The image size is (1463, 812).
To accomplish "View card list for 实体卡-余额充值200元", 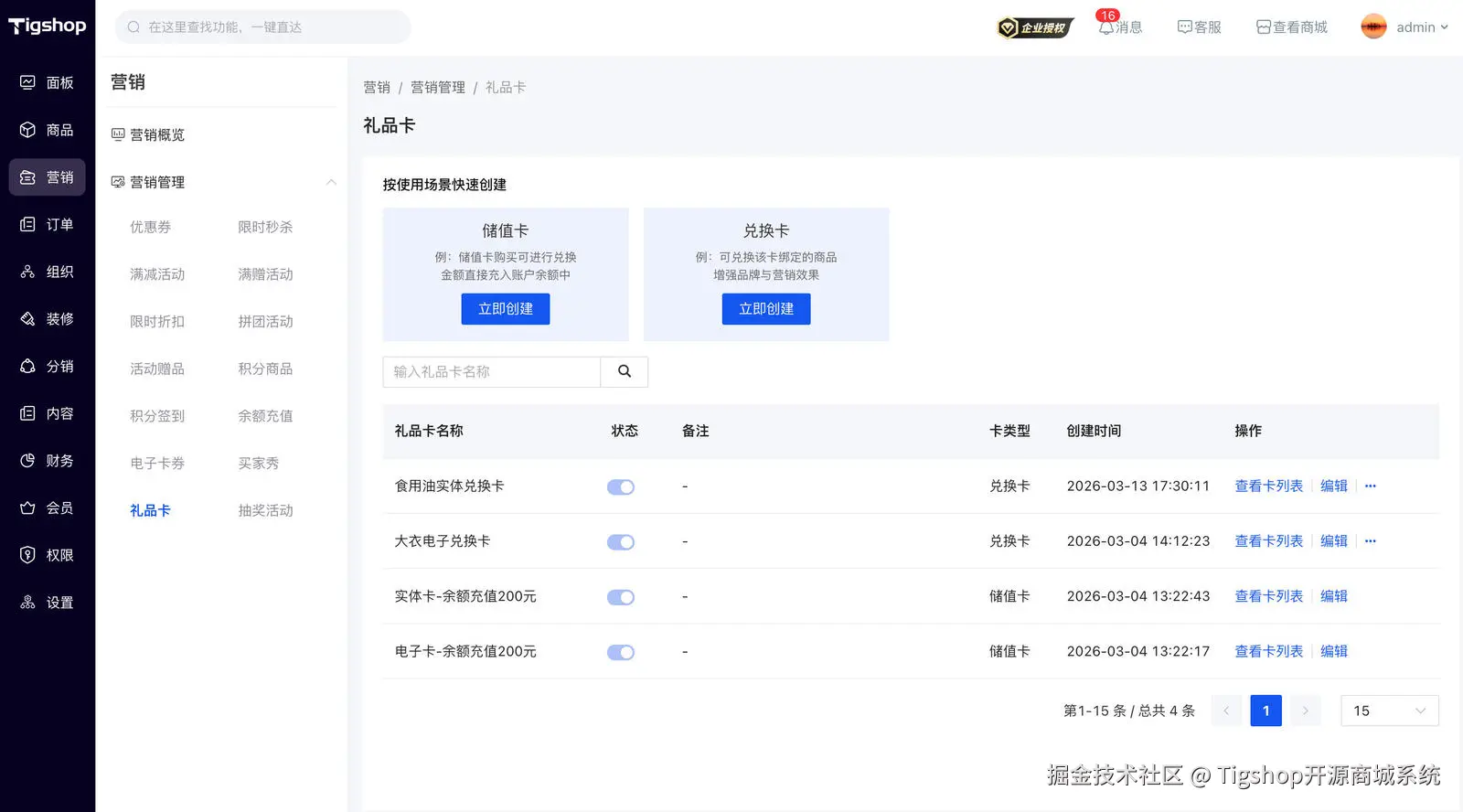I will click(x=1269, y=596).
